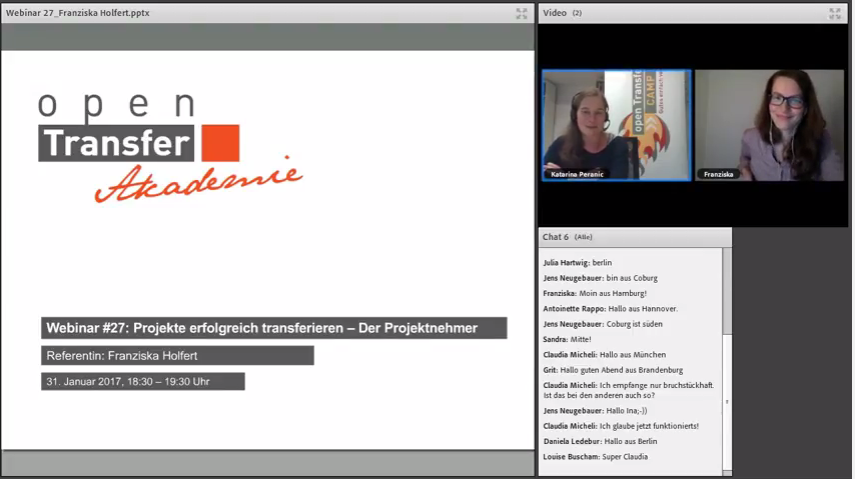Click the message 'Moin aus Hamburg!'

coord(595,293)
